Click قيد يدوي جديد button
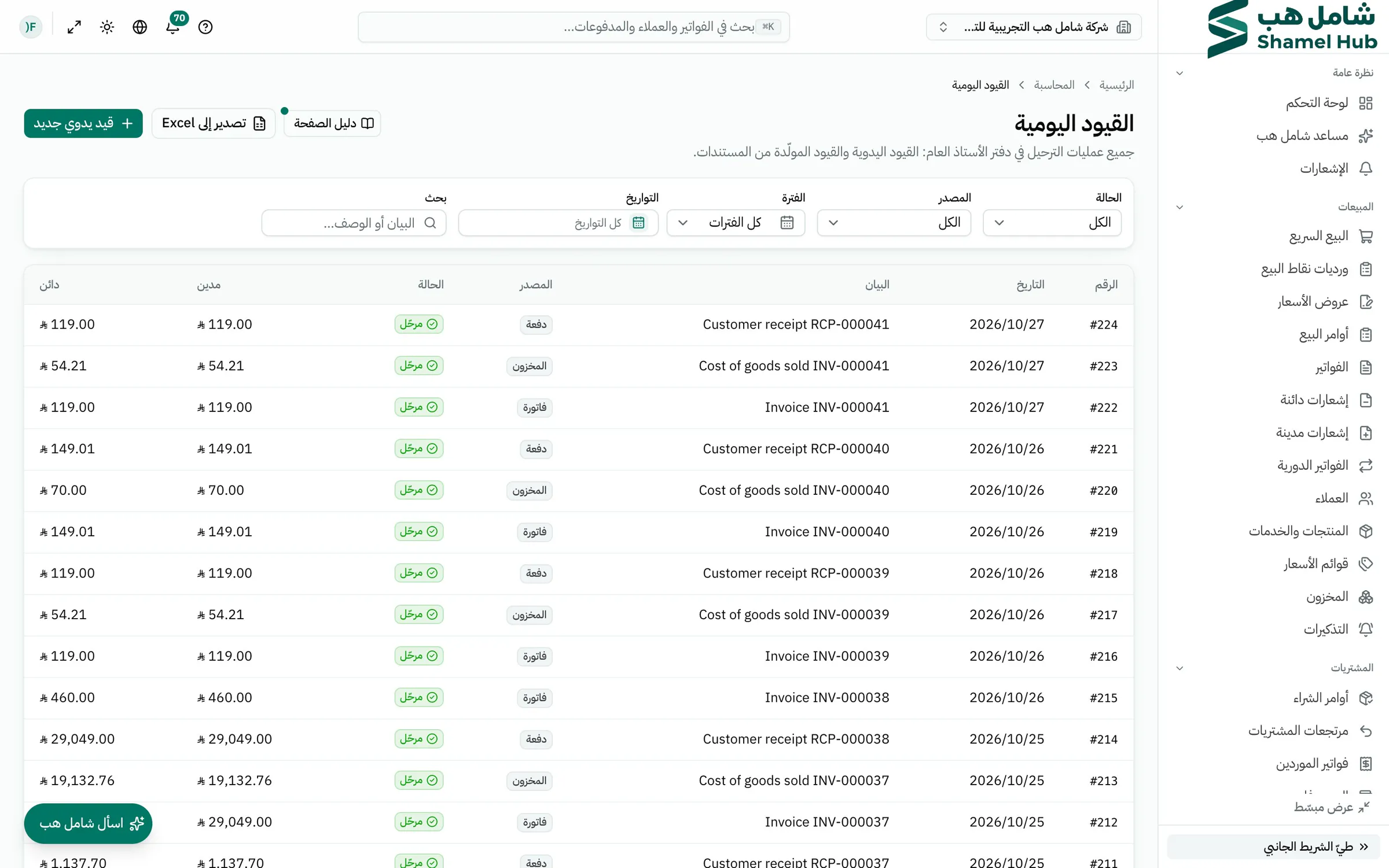The width and height of the screenshot is (1389, 868). coord(83,123)
